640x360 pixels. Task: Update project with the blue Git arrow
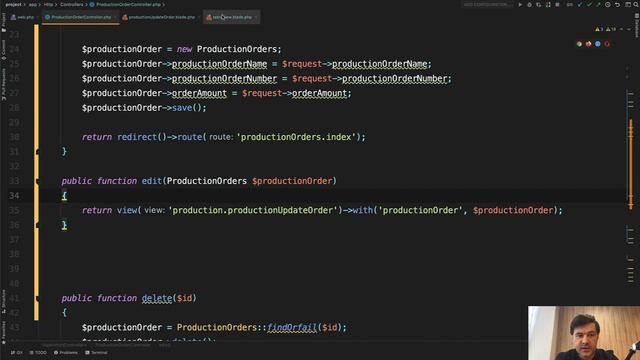click(x=580, y=4)
